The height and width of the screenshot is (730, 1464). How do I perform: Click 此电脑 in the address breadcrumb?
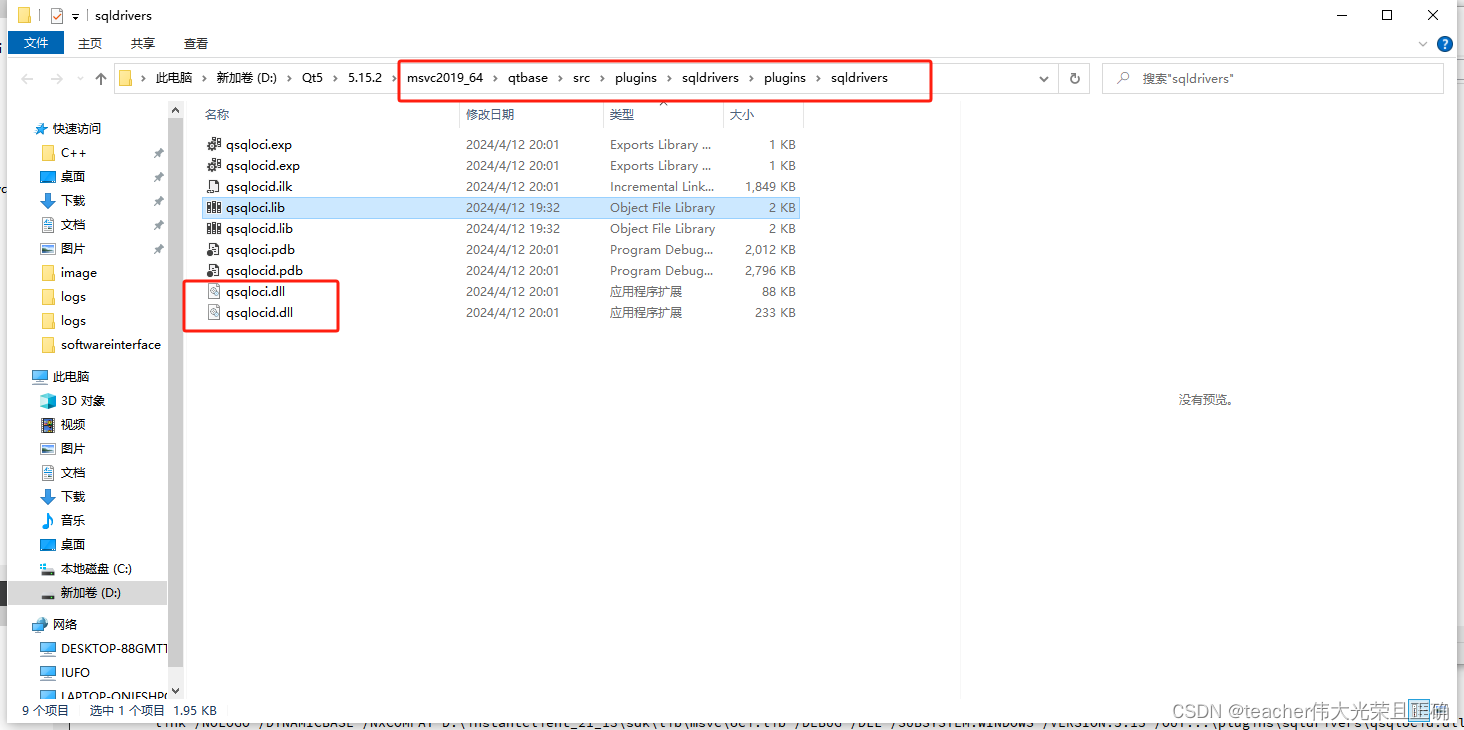click(173, 78)
